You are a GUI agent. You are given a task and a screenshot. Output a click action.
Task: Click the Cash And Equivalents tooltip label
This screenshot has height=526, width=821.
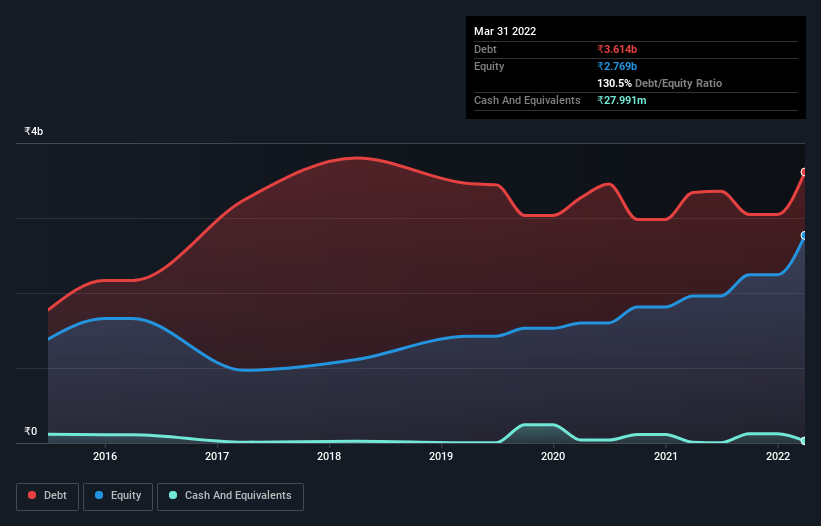tap(527, 100)
